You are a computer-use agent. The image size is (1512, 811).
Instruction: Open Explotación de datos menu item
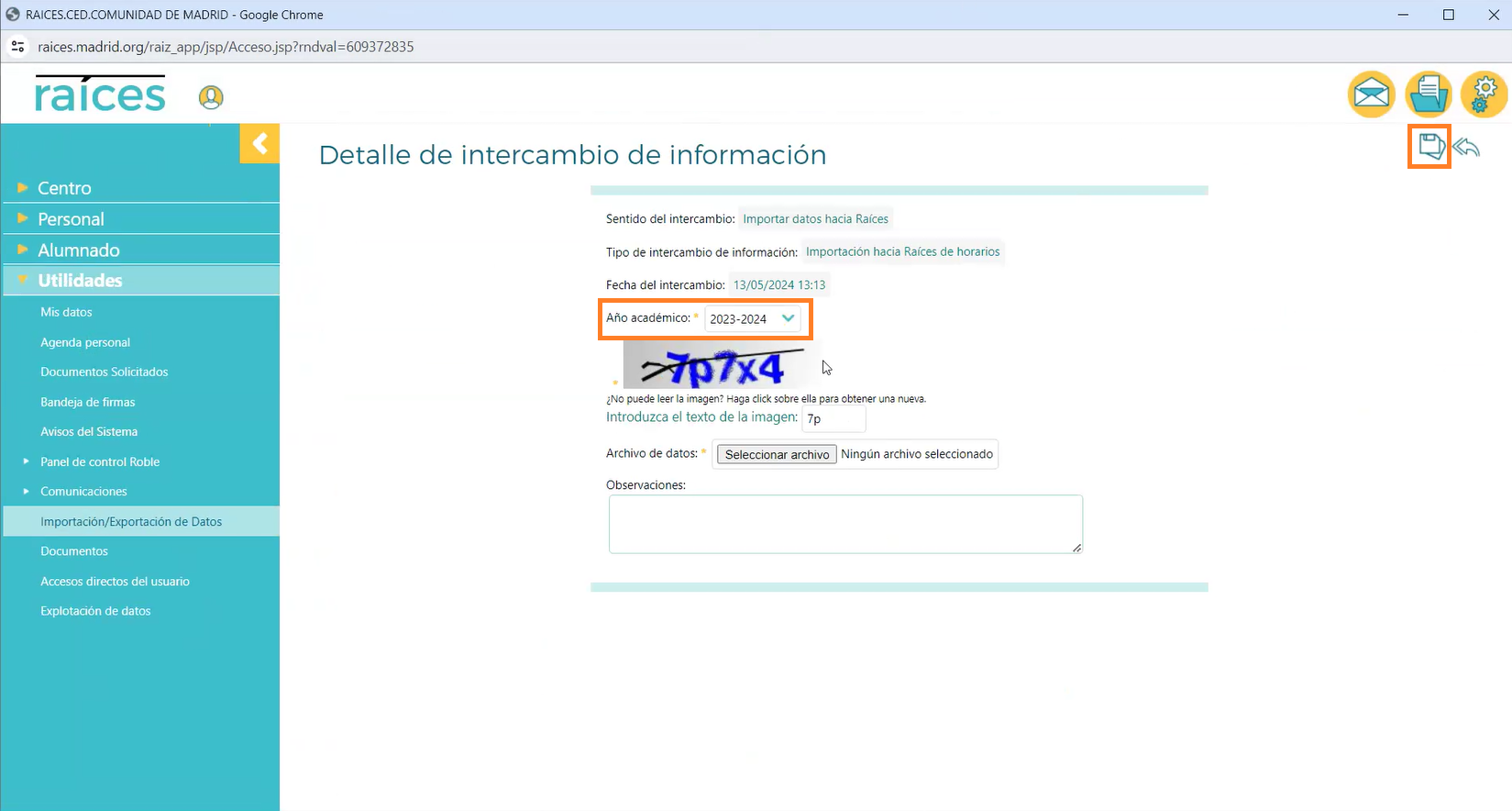coord(95,611)
